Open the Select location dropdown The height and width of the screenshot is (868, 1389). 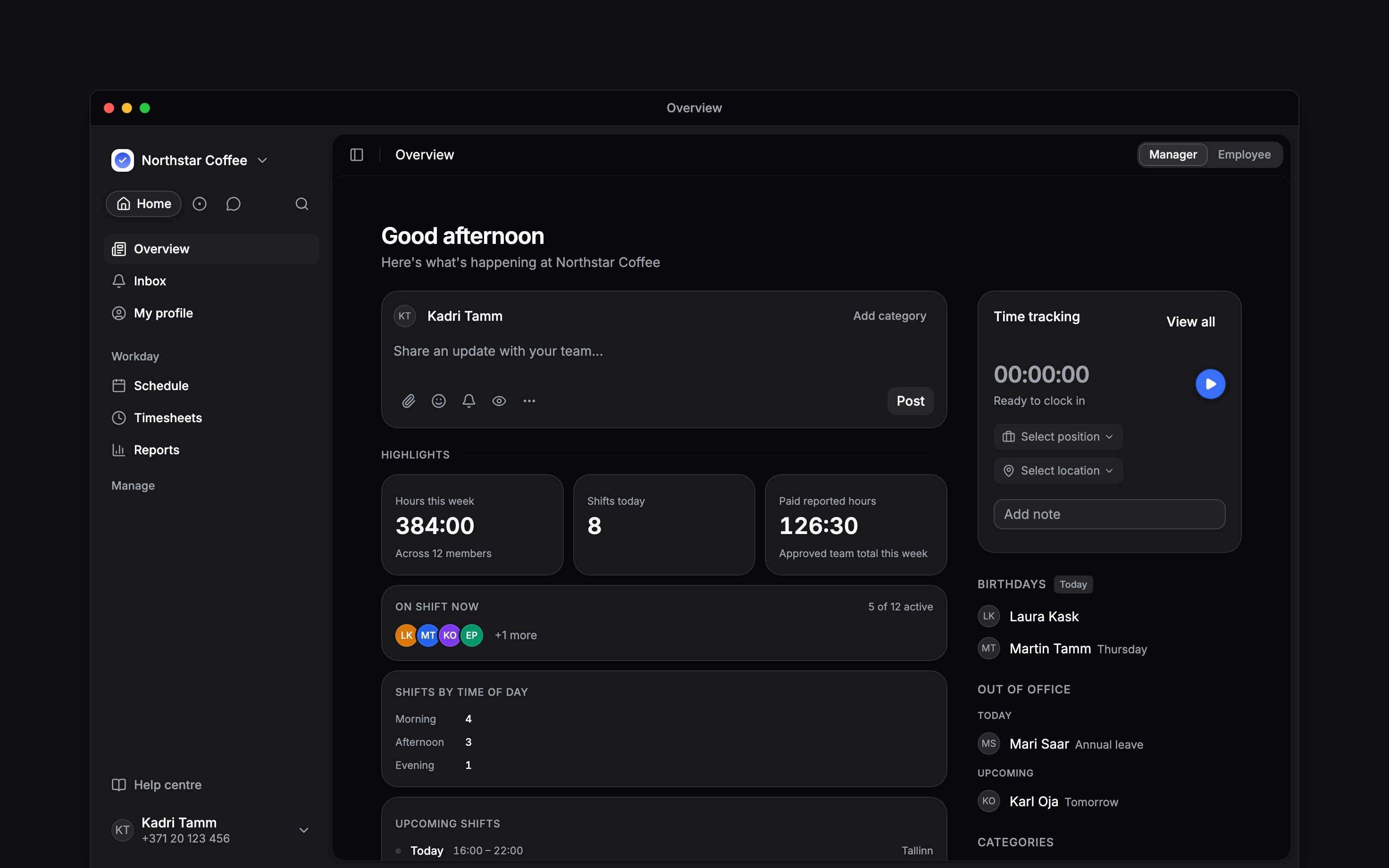[1058, 471]
